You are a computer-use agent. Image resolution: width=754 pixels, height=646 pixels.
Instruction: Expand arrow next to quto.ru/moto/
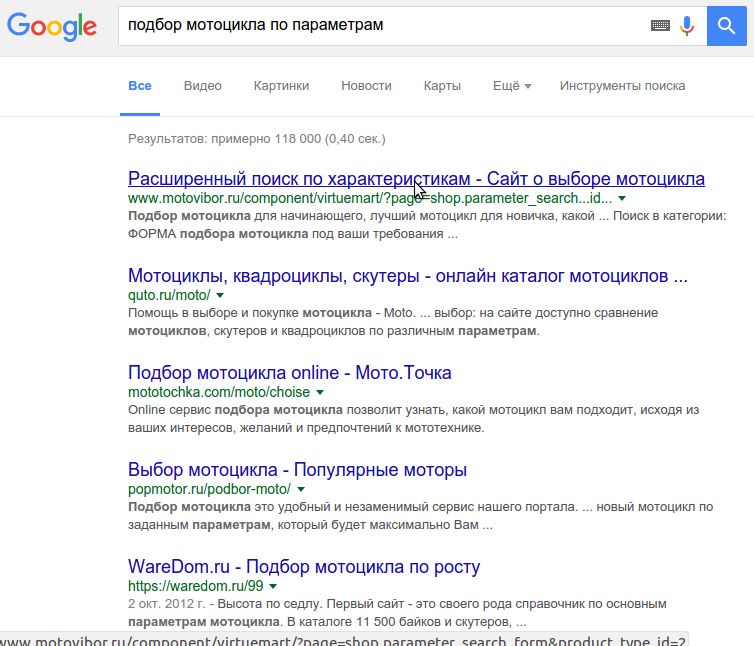[220, 295]
